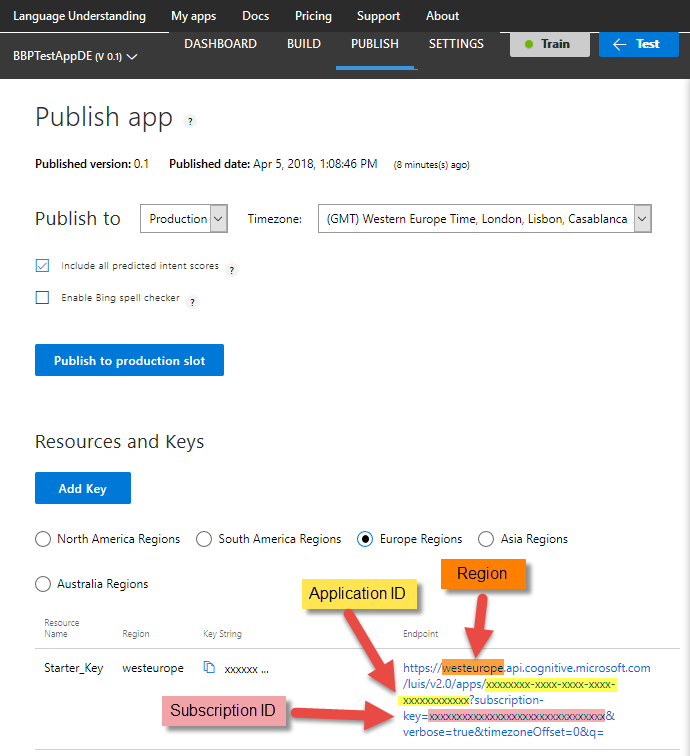The image size is (690, 756).
Task: Select Asia Regions radio button
Action: click(x=486, y=539)
